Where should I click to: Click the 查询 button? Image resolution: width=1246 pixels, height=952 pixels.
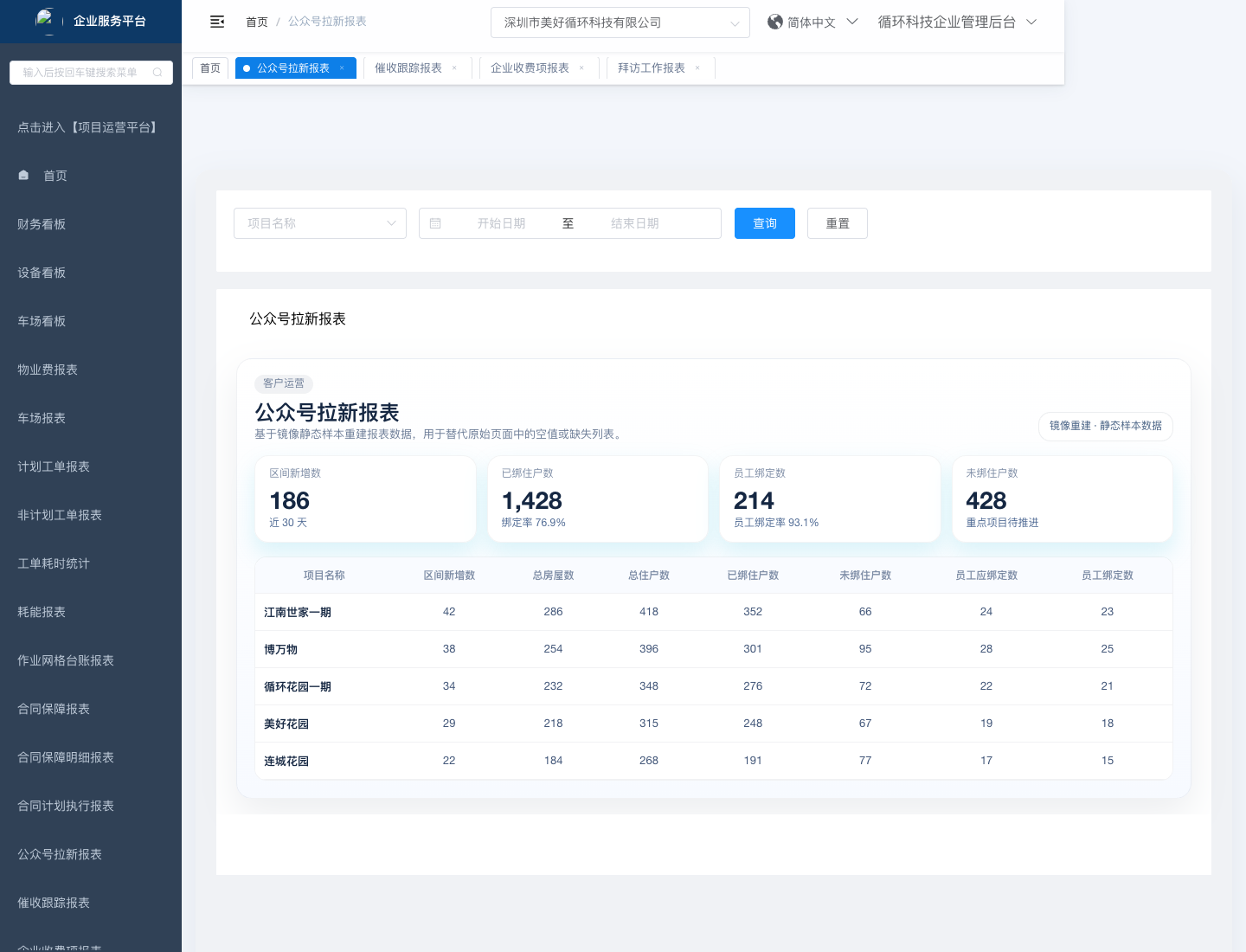tap(764, 223)
